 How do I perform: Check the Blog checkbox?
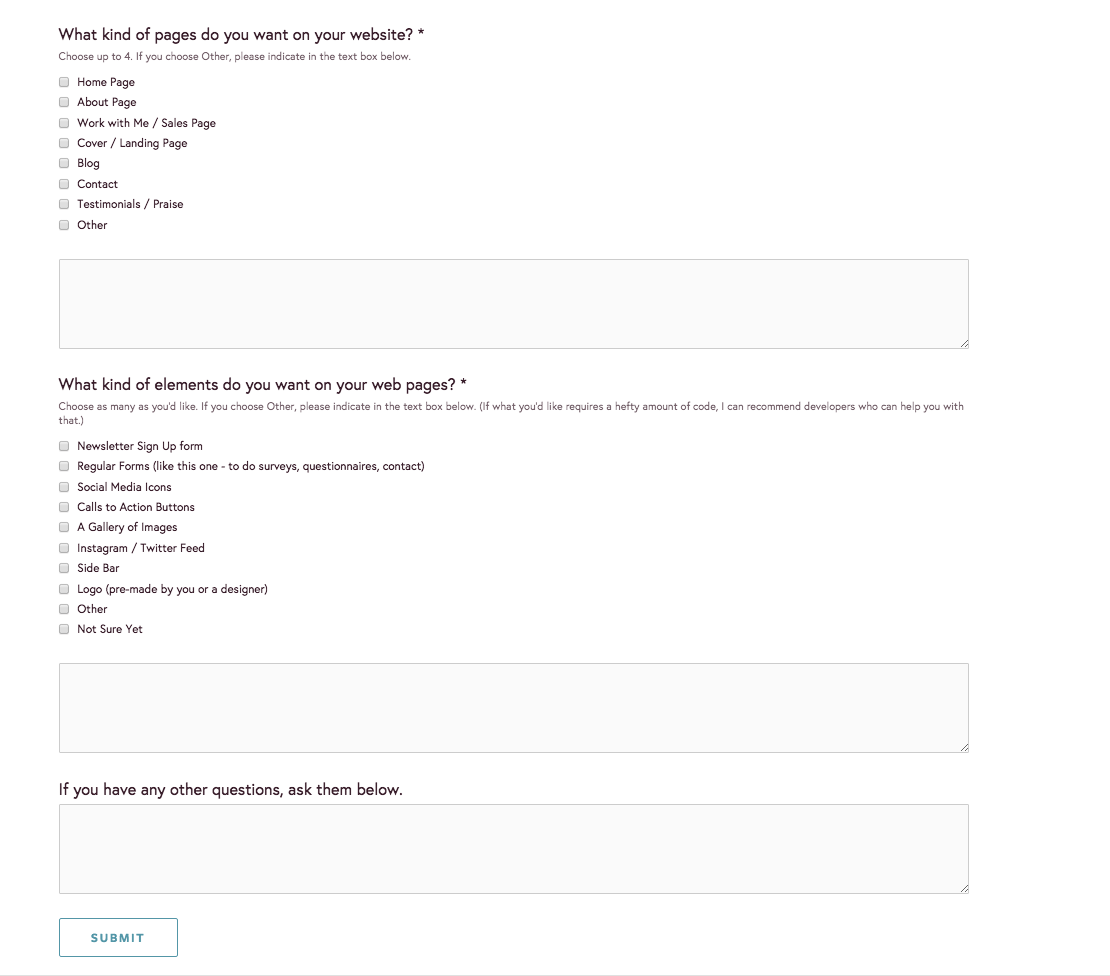click(x=64, y=163)
